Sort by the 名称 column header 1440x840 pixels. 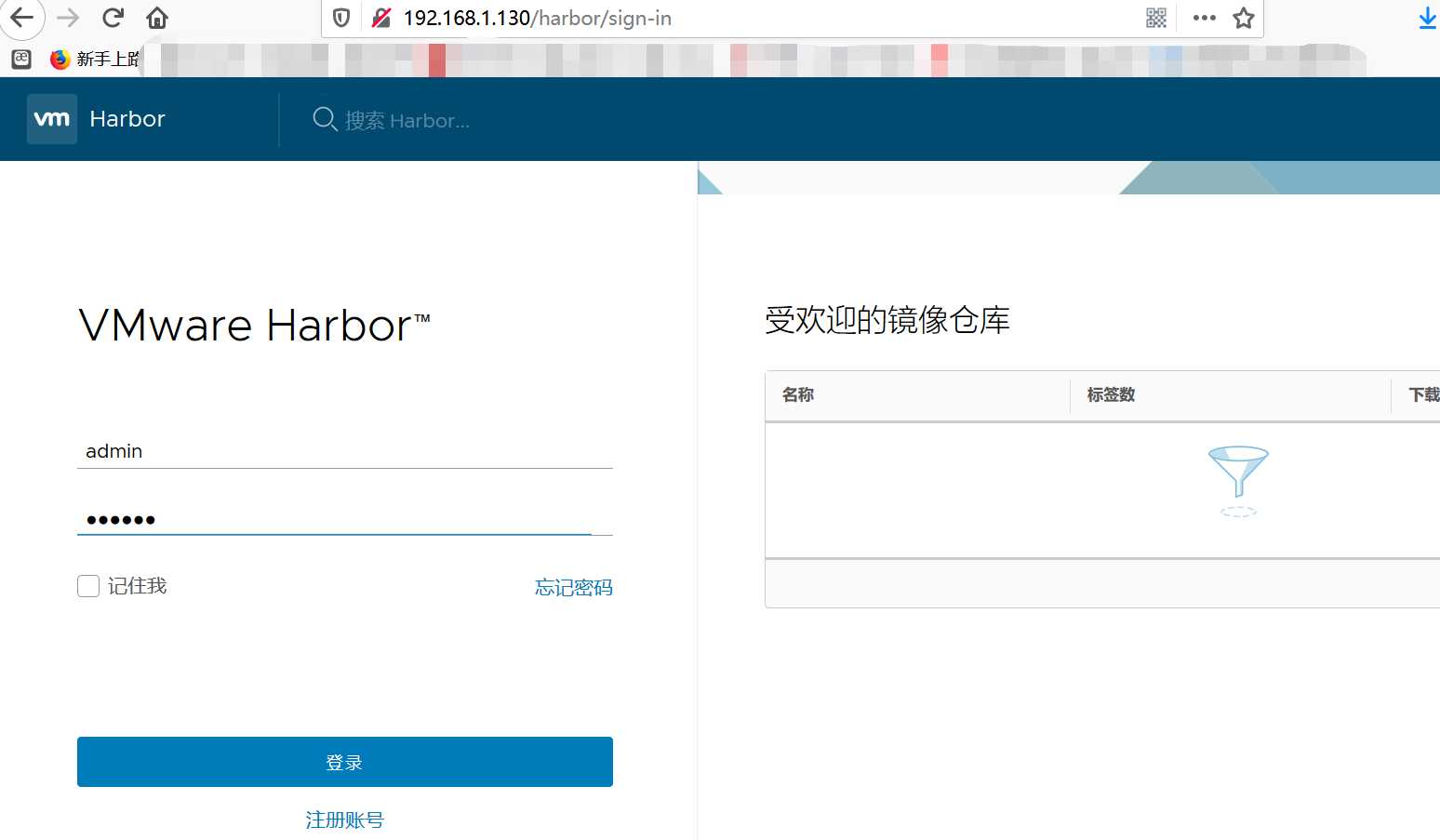coord(797,394)
